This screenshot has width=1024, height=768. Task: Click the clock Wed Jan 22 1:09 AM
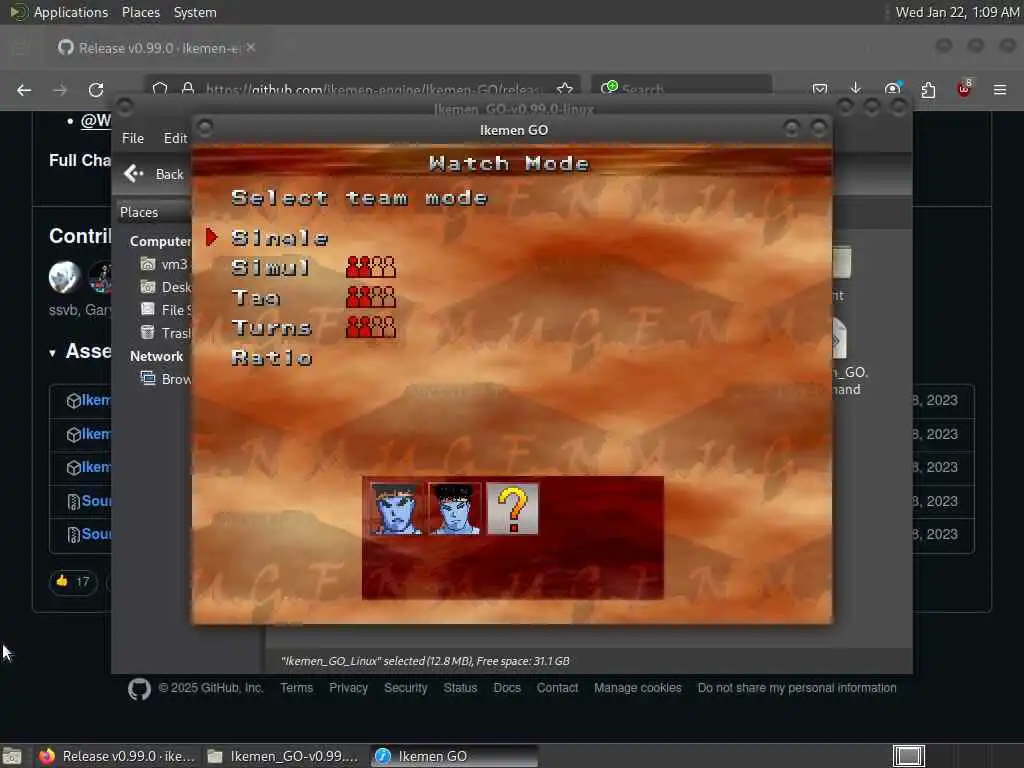click(957, 12)
